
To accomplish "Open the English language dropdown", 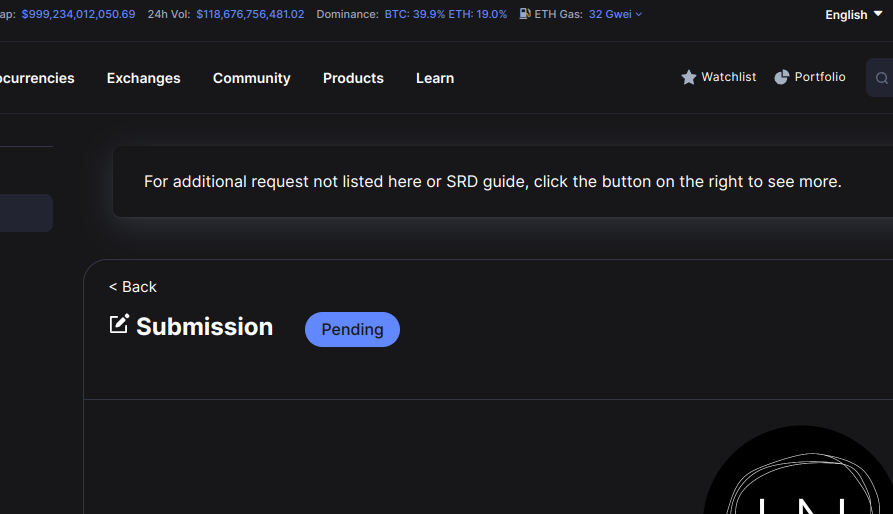I will [853, 15].
